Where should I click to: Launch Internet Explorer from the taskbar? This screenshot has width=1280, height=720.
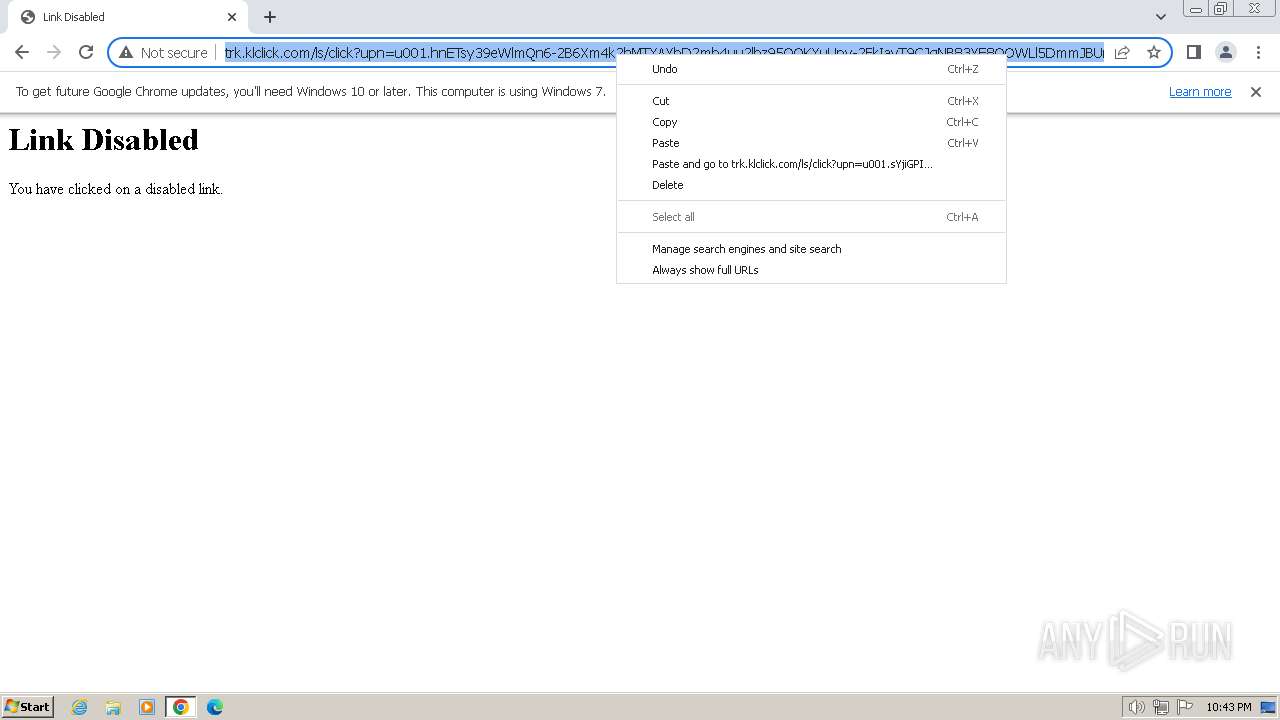coord(80,707)
